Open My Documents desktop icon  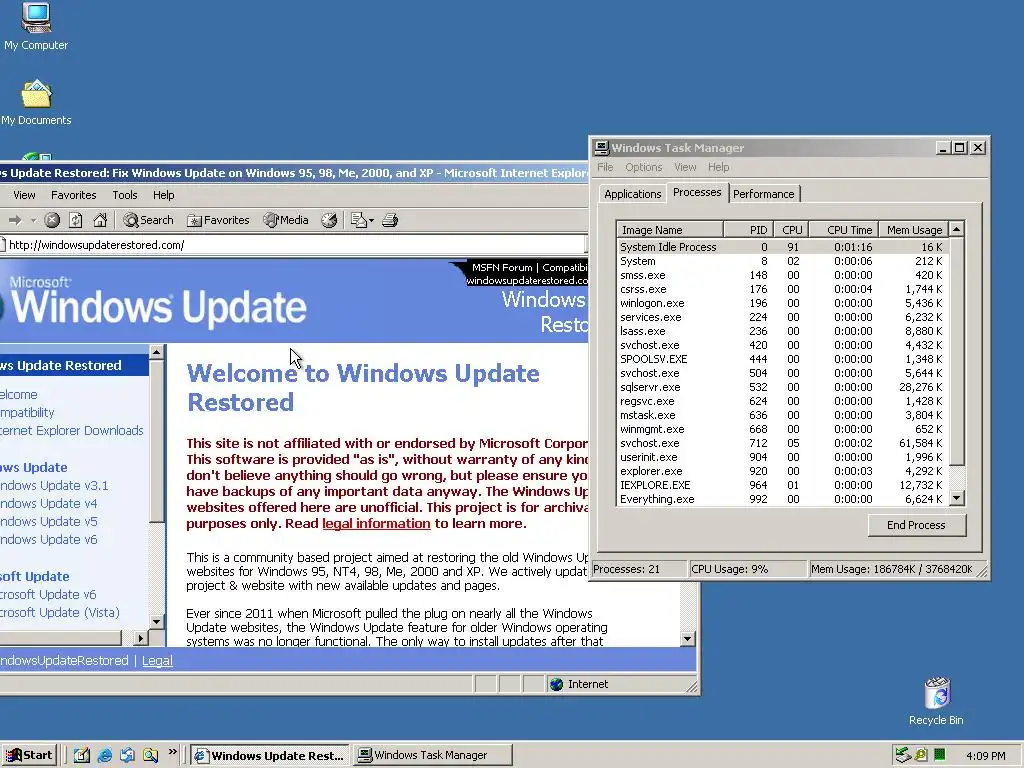tap(36, 103)
